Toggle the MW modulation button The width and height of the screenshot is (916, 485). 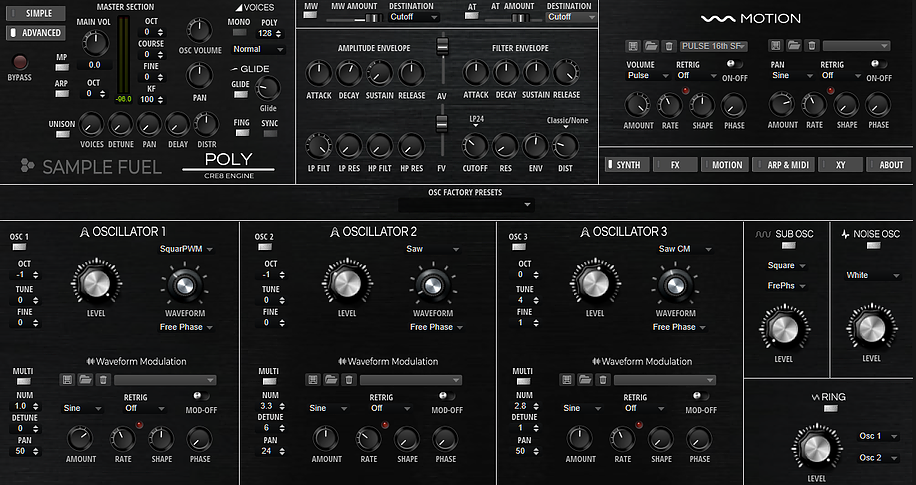pyautogui.click(x=310, y=15)
